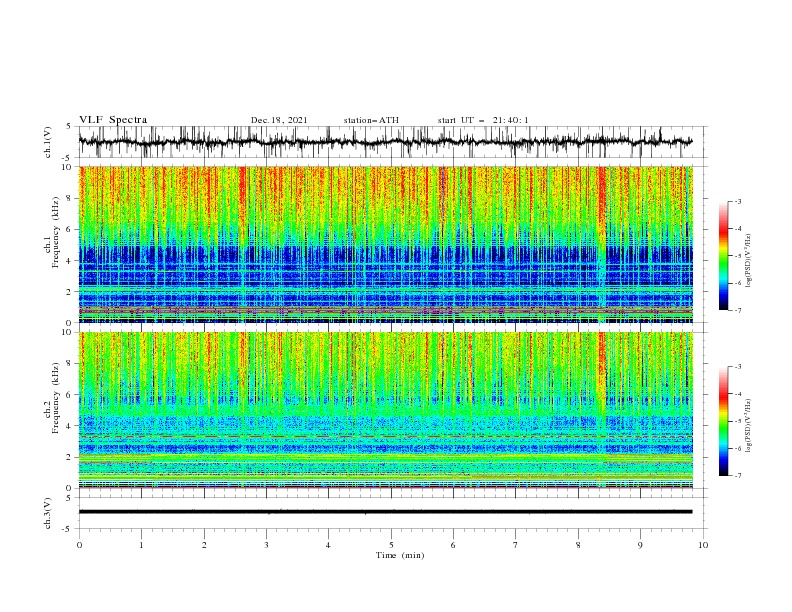Click the ch.1 spectrogram color bar

coord(724,256)
